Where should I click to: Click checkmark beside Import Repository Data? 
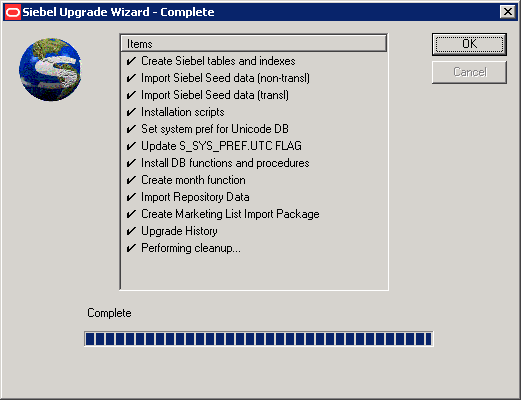click(x=131, y=197)
